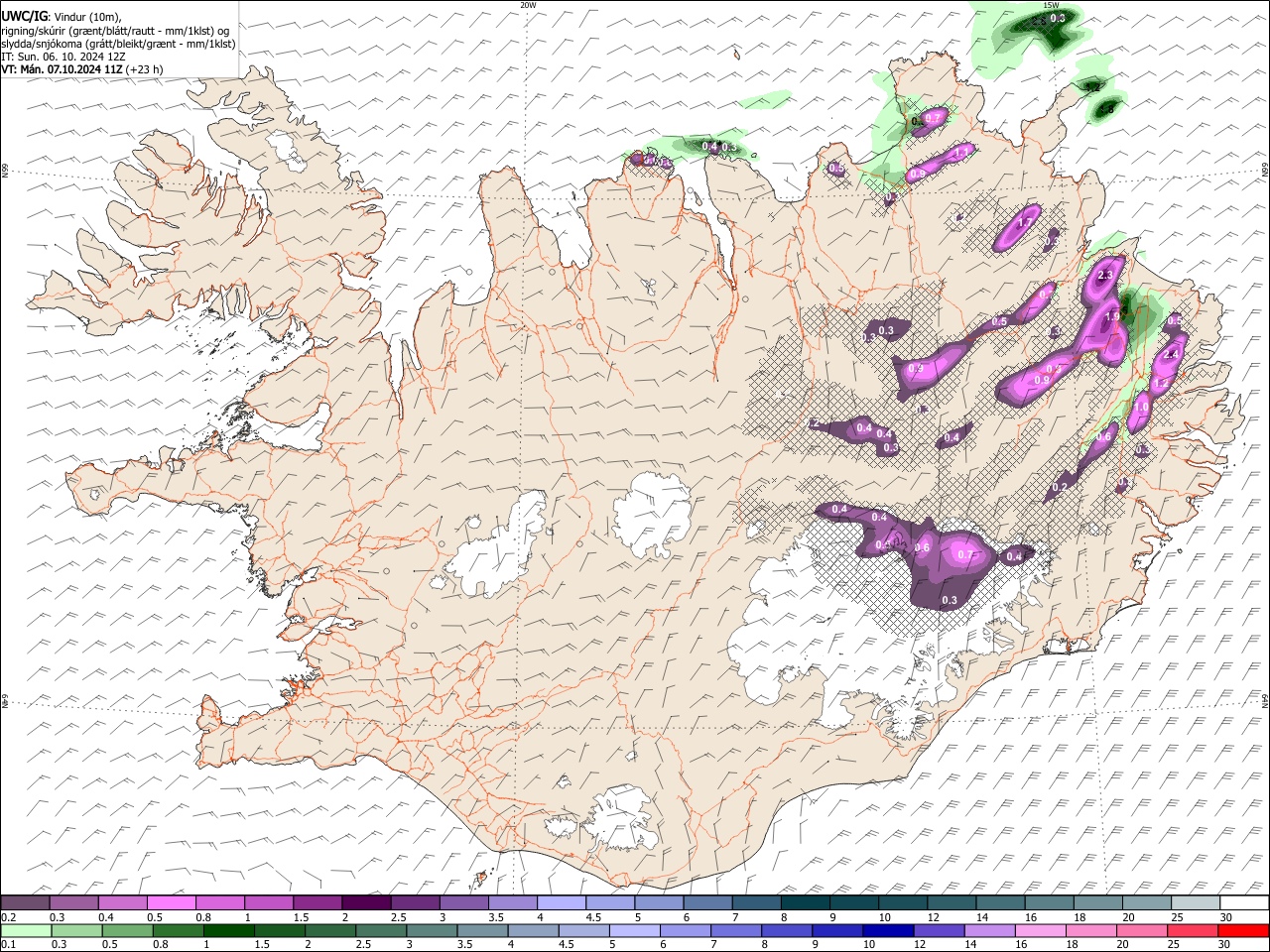Click the '1.9' precipitation value on the map

tap(1112, 316)
